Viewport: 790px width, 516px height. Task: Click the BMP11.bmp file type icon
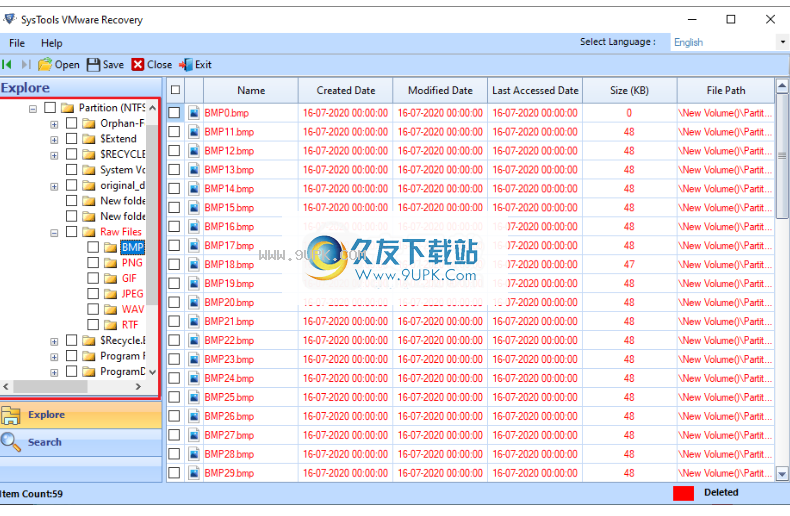coord(194,132)
